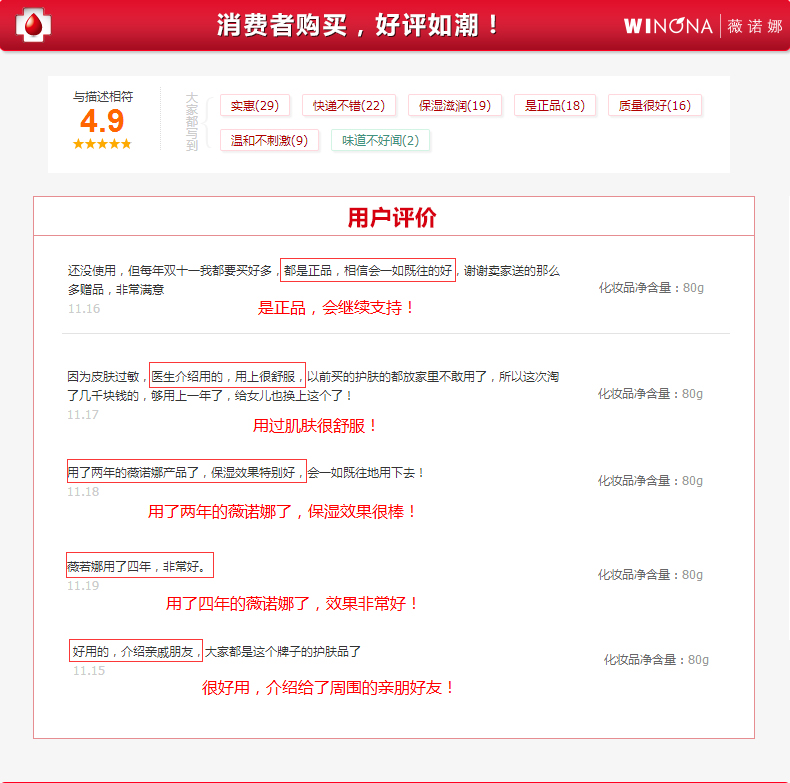Image resolution: width=790 pixels, height=783 pixels.
Task: Click 大家都是这个牌子的护肤品了 review text
Action: [x=283, y=651]
